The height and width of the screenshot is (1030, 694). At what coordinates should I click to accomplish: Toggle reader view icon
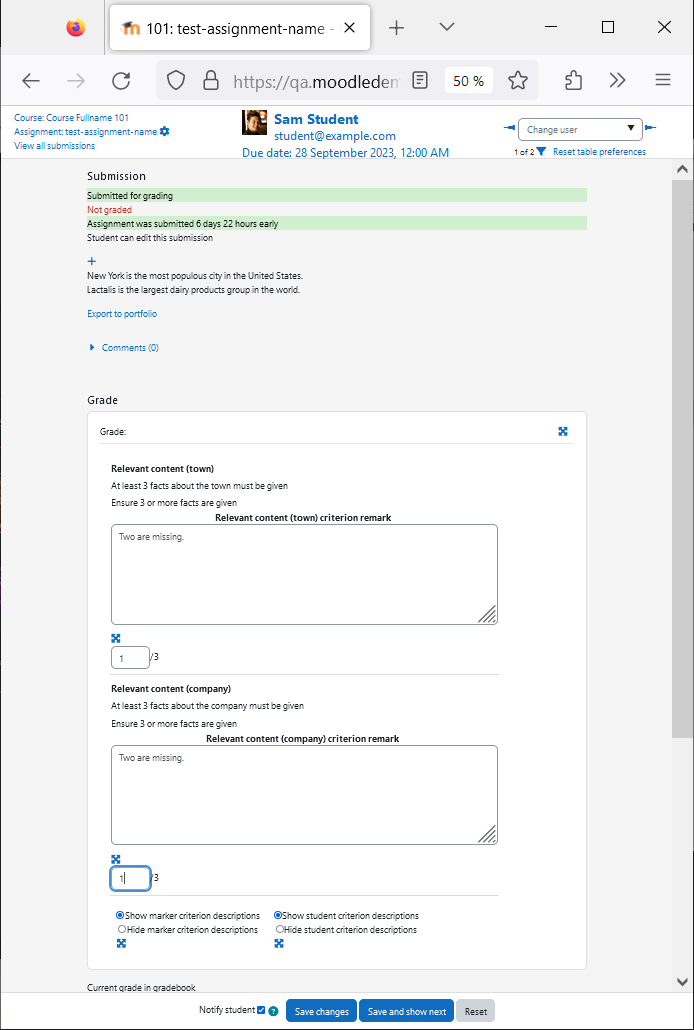click(420, 81)
